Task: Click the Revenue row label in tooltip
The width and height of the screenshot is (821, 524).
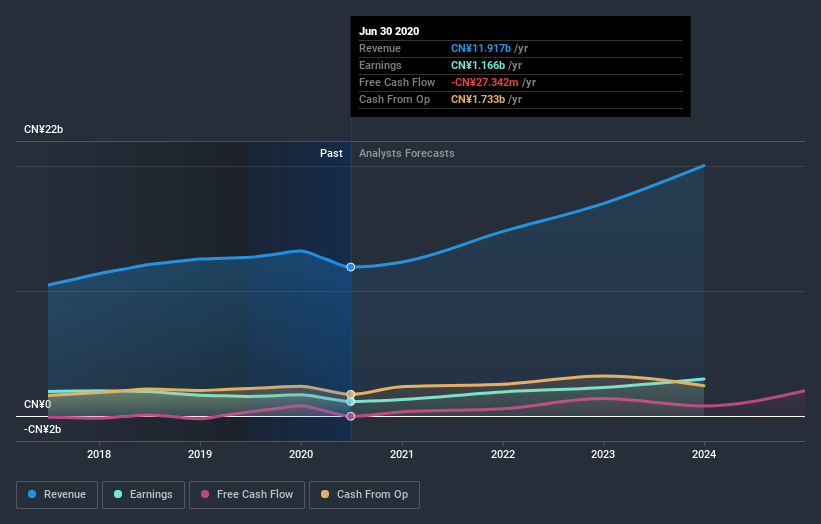Action: tap(380, 48)
